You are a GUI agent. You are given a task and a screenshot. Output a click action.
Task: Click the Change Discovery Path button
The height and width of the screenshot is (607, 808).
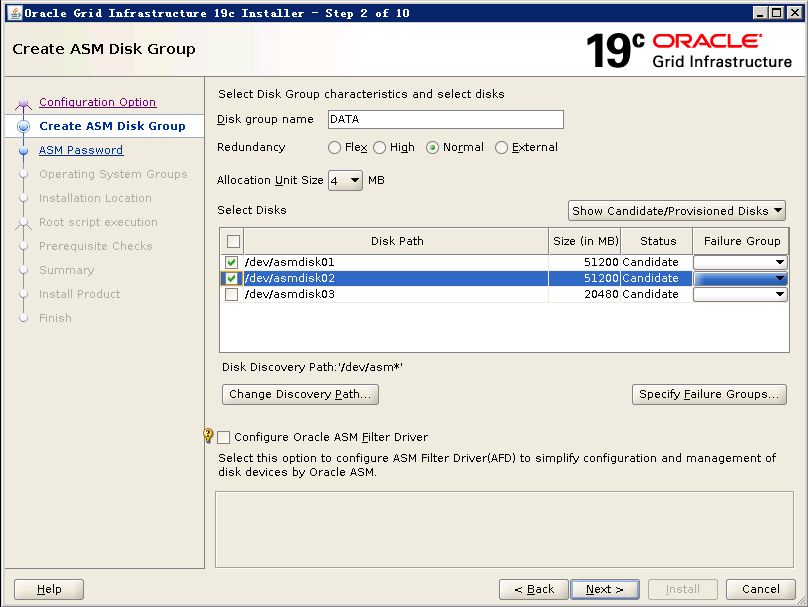pyautogui.click(x=300, y=394)
